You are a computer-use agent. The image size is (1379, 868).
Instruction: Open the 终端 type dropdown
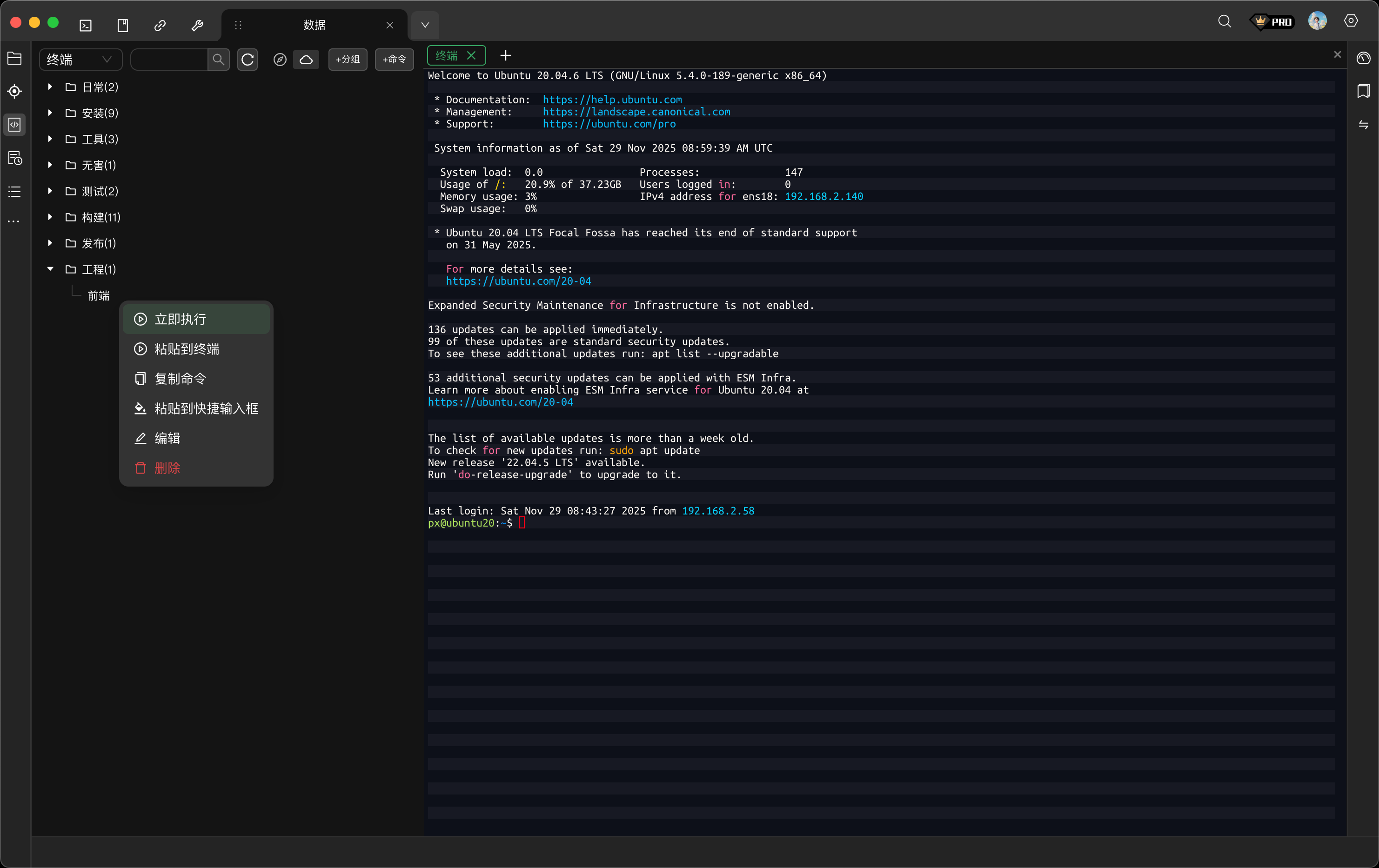[x=80, y=59]
